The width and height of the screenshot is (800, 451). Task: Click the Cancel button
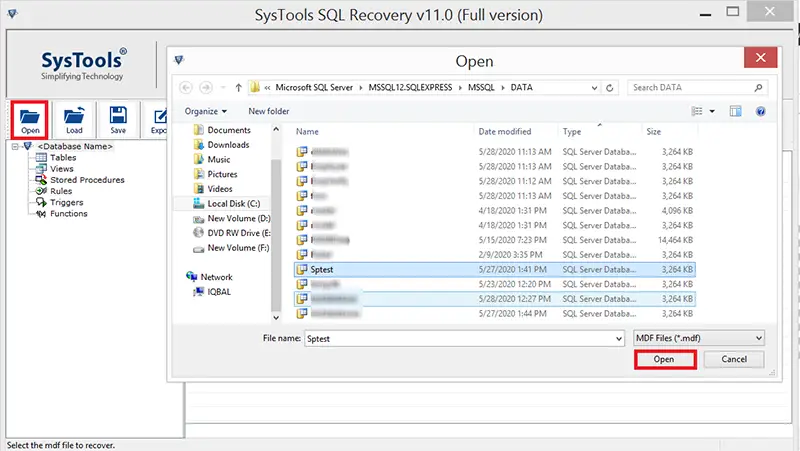coord(734,360)
